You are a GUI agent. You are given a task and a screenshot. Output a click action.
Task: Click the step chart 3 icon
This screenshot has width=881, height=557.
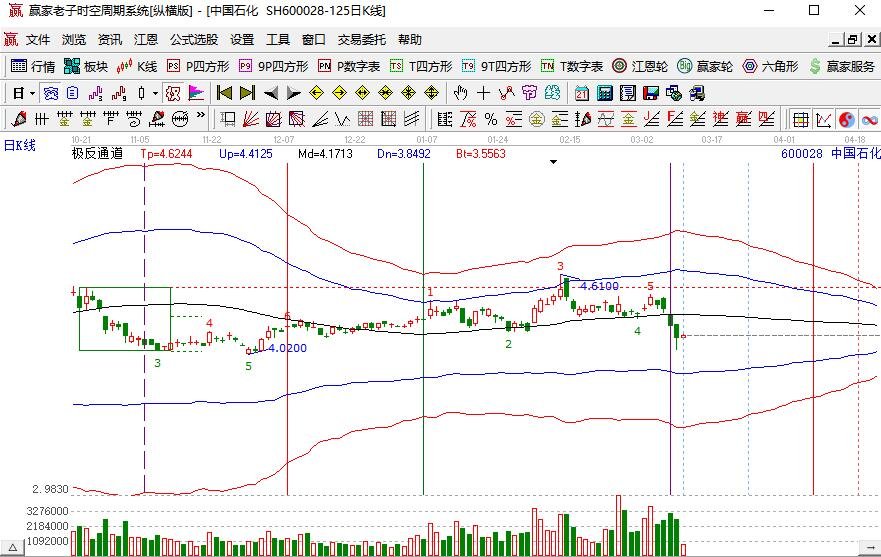coord(96,93)
